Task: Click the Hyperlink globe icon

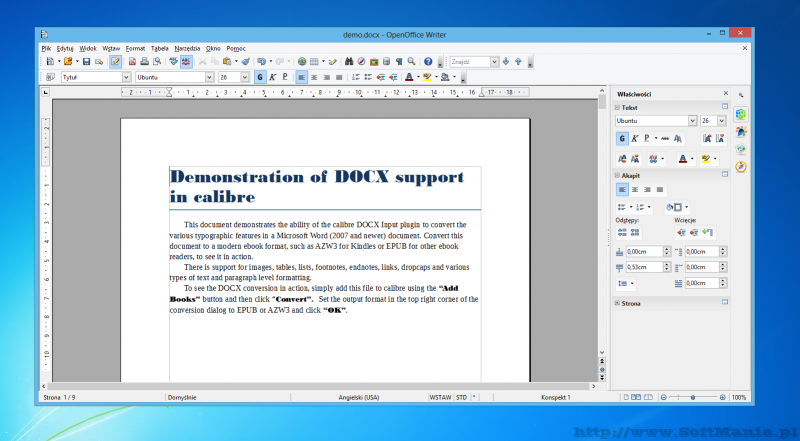Action: 302,62
